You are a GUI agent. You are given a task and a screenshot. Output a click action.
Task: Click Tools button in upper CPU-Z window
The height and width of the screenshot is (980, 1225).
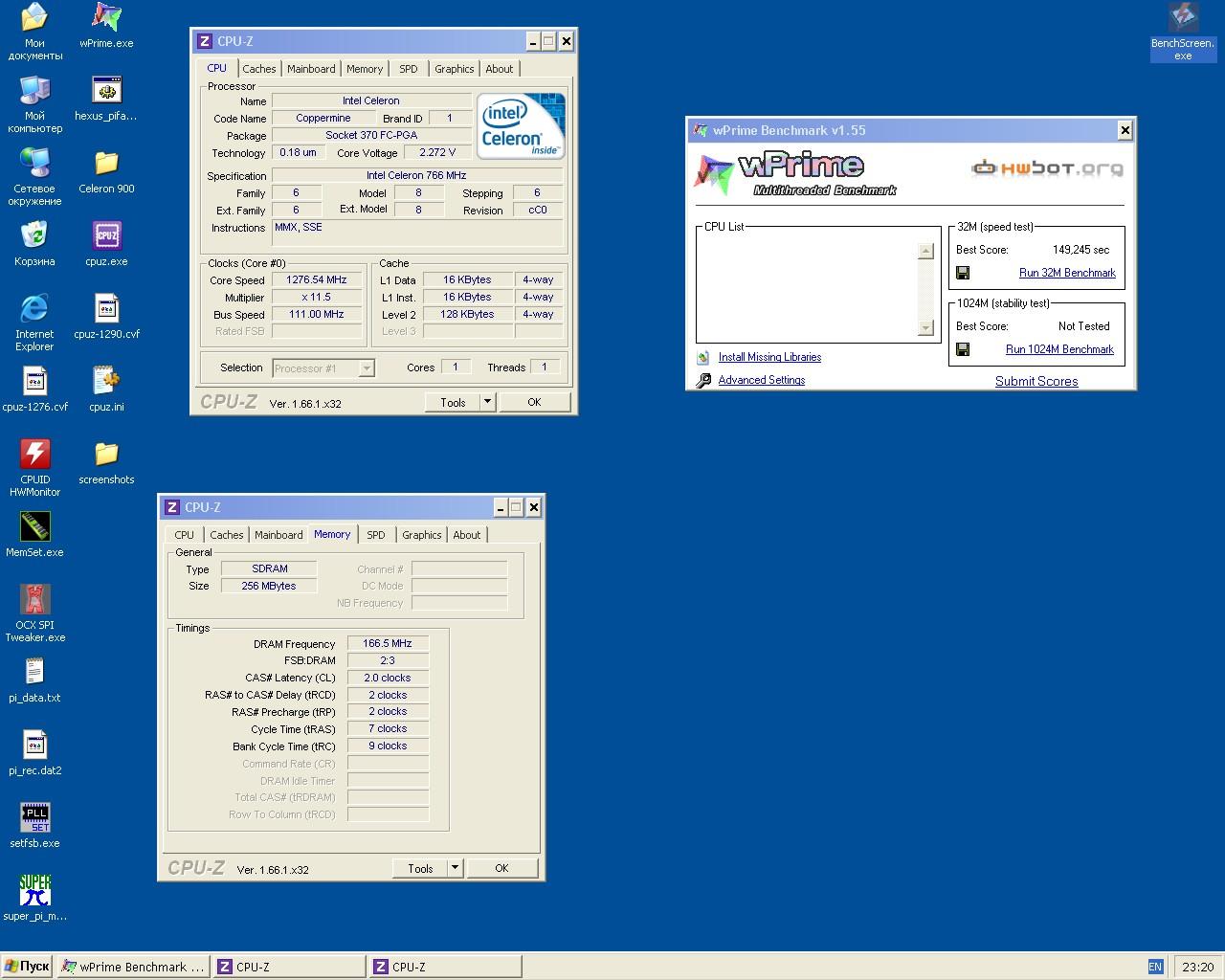coord(453,402)
